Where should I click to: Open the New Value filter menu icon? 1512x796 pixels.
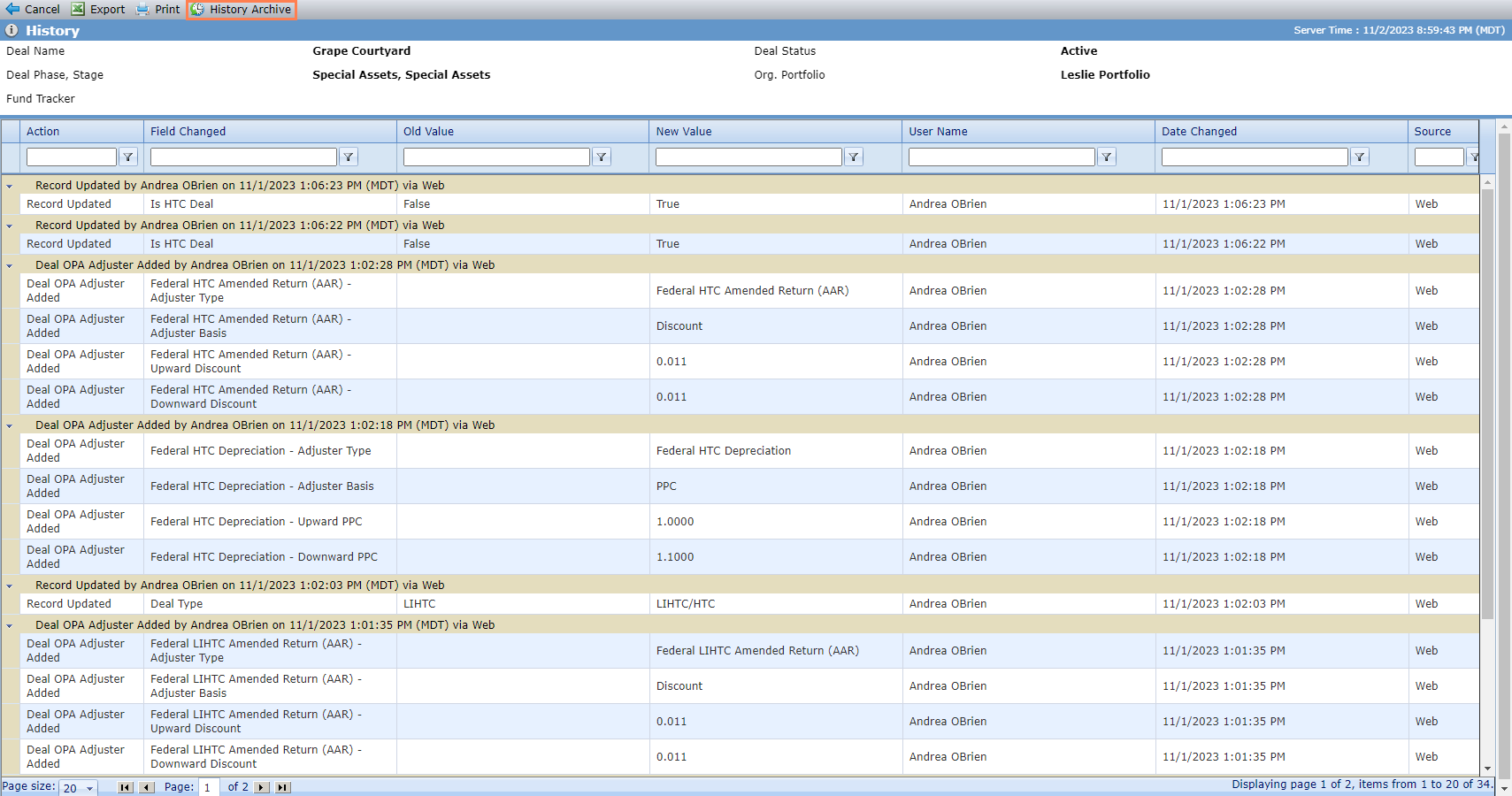coord(854,157)
